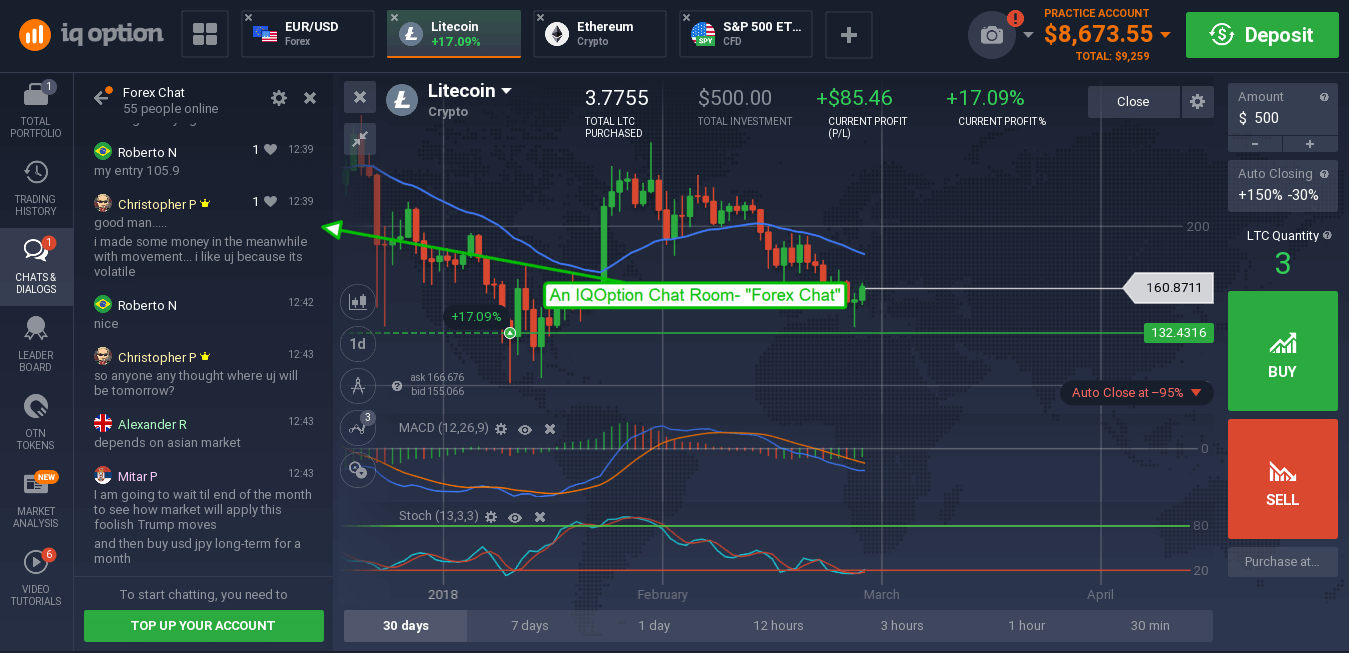The image size is (1349, 653).
Task: Add a new asset tab with plus
Action: point(849,35)
